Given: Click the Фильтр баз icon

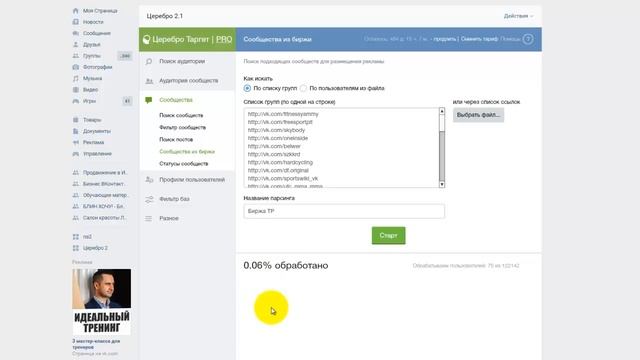Looking at the screenshot, I should (149, 199).
